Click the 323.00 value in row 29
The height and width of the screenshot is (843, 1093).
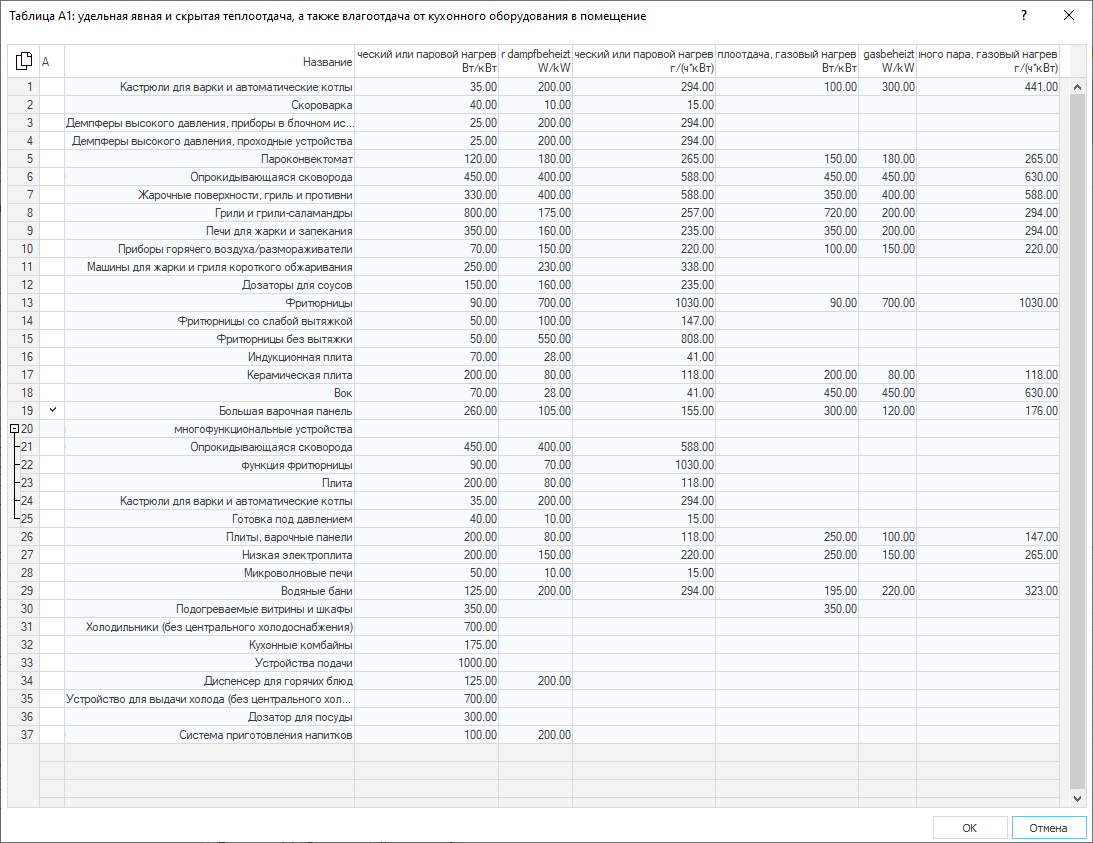[x=988, y=591]
